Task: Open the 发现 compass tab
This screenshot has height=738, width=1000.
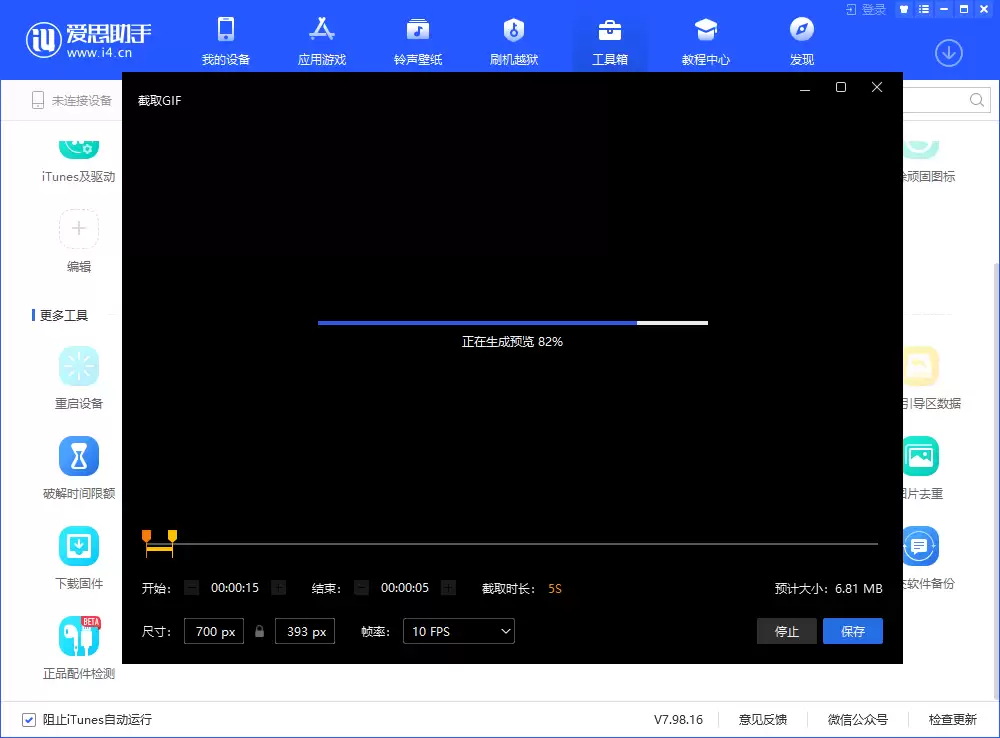Action: pyautogui.click(x=802, y=41)
